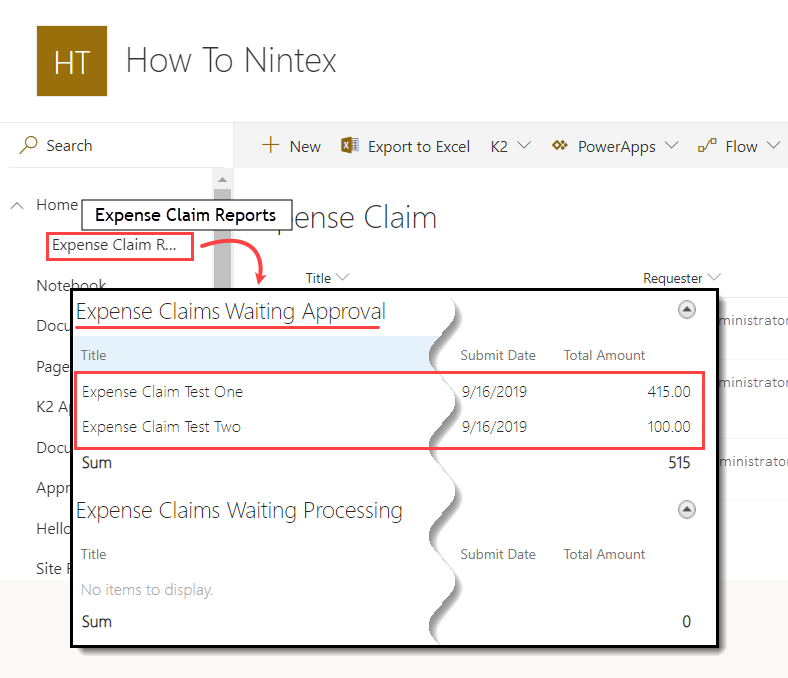788x678 pixels.
Task: Open Expense Claim R... navigation link
Action: pyautogui.click(x=114, y=245)
